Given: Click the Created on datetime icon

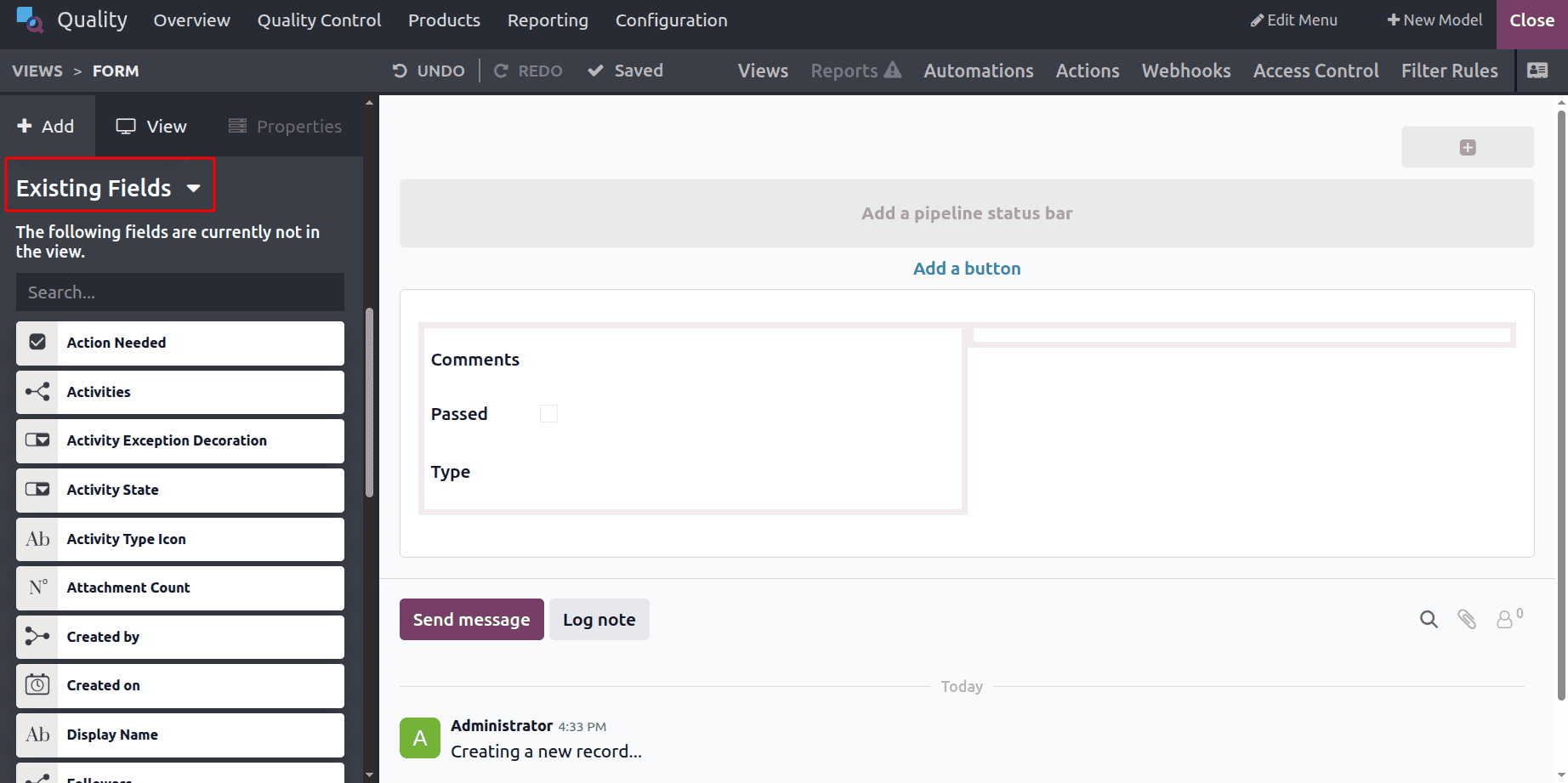Looking at the screenshot, I should (x=37, y=685).
